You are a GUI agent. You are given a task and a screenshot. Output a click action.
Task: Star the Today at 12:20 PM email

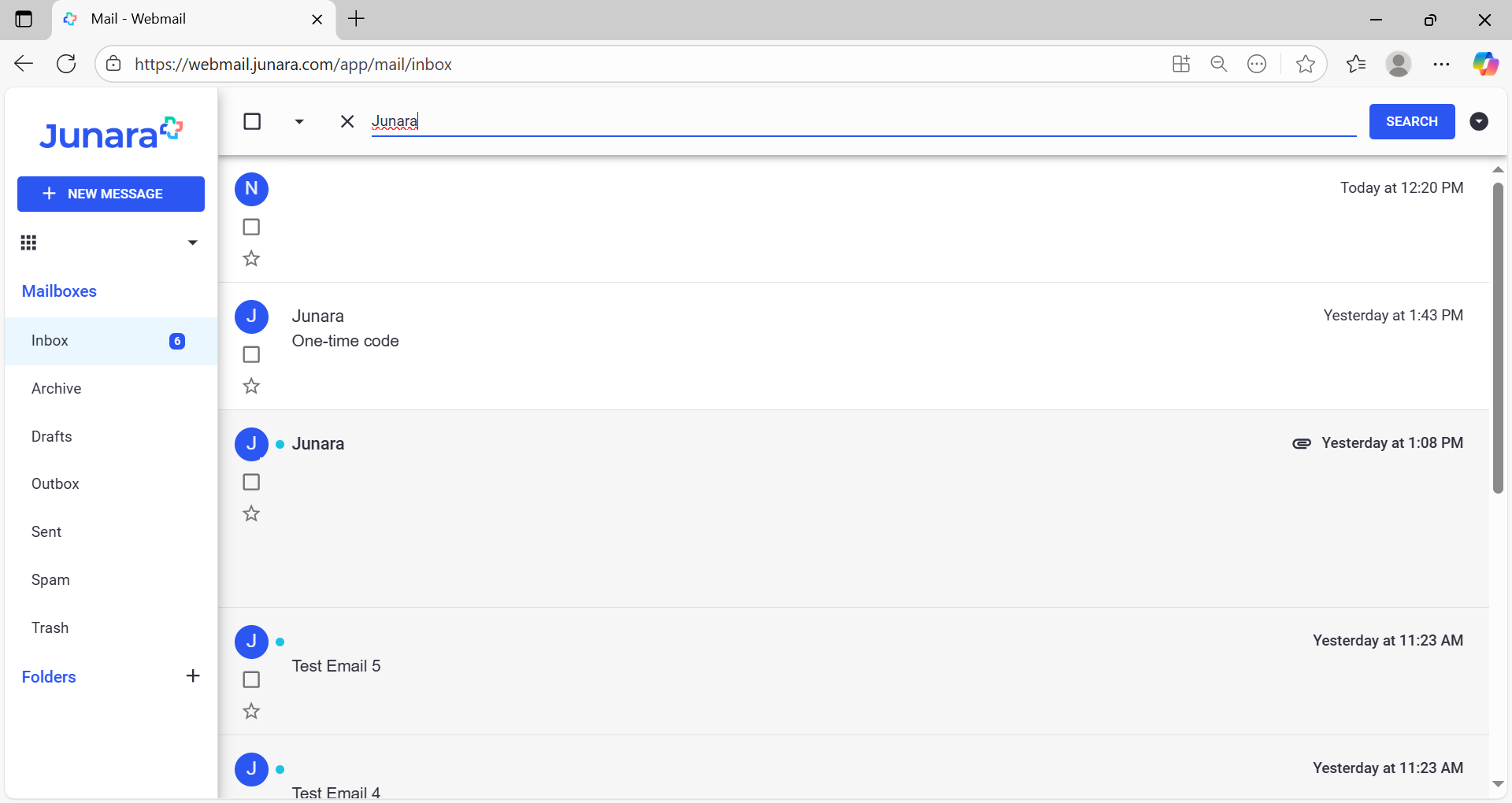pyautogui.click(x=251, y=258)
